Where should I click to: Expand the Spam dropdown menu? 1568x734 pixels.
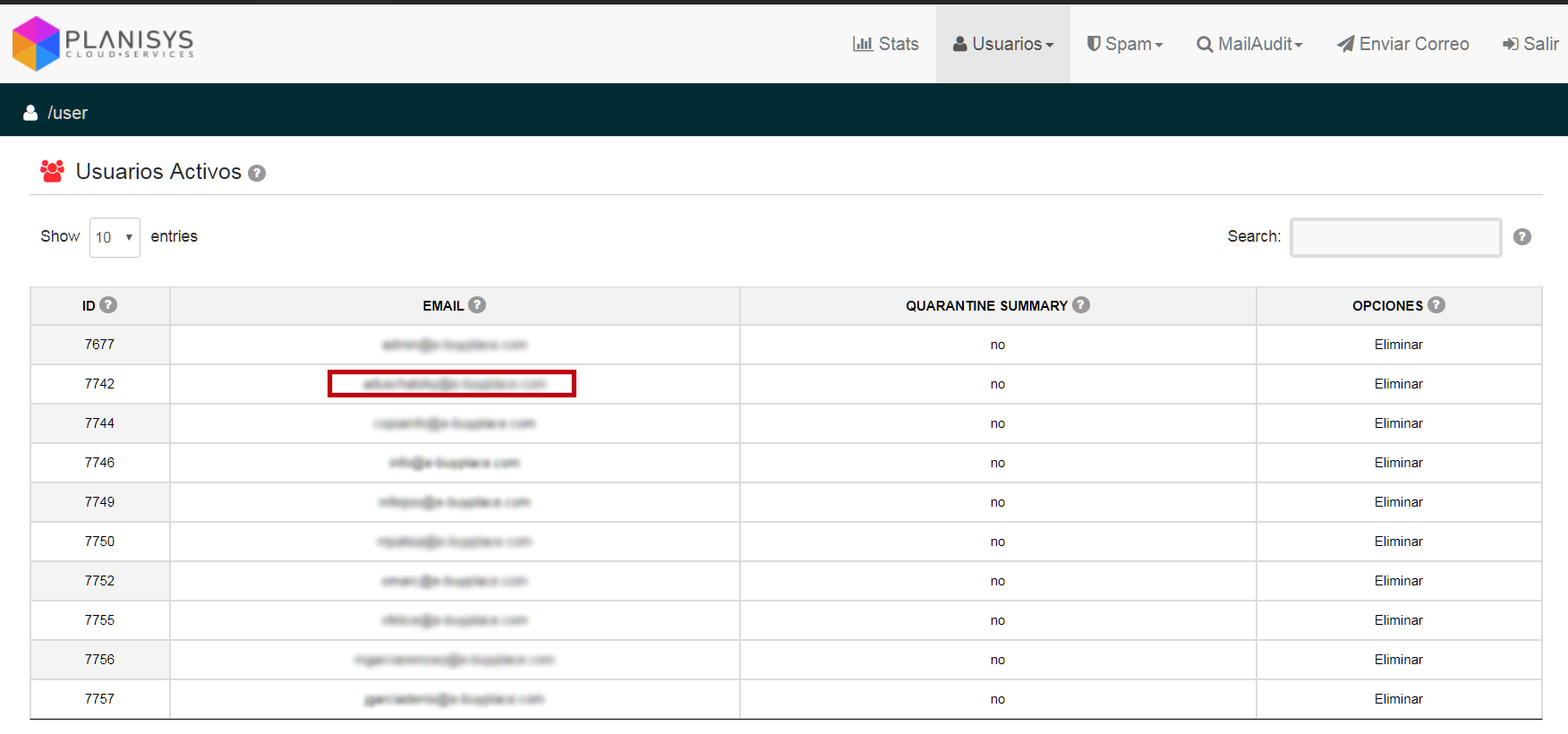1124,44
